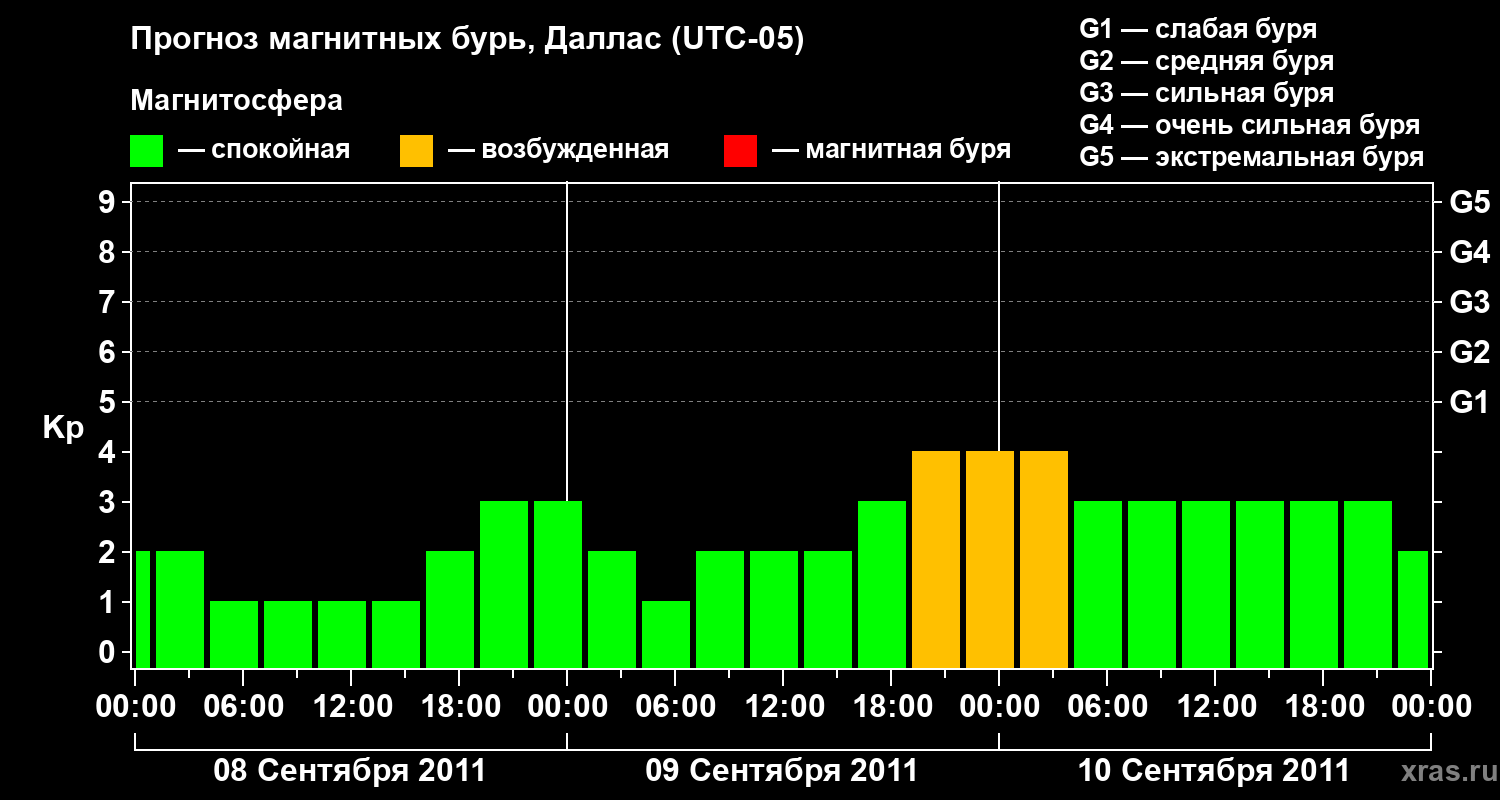Click the '— магнитная буря' legend label
Screen dimensions: 1500x800
[891, 151]
